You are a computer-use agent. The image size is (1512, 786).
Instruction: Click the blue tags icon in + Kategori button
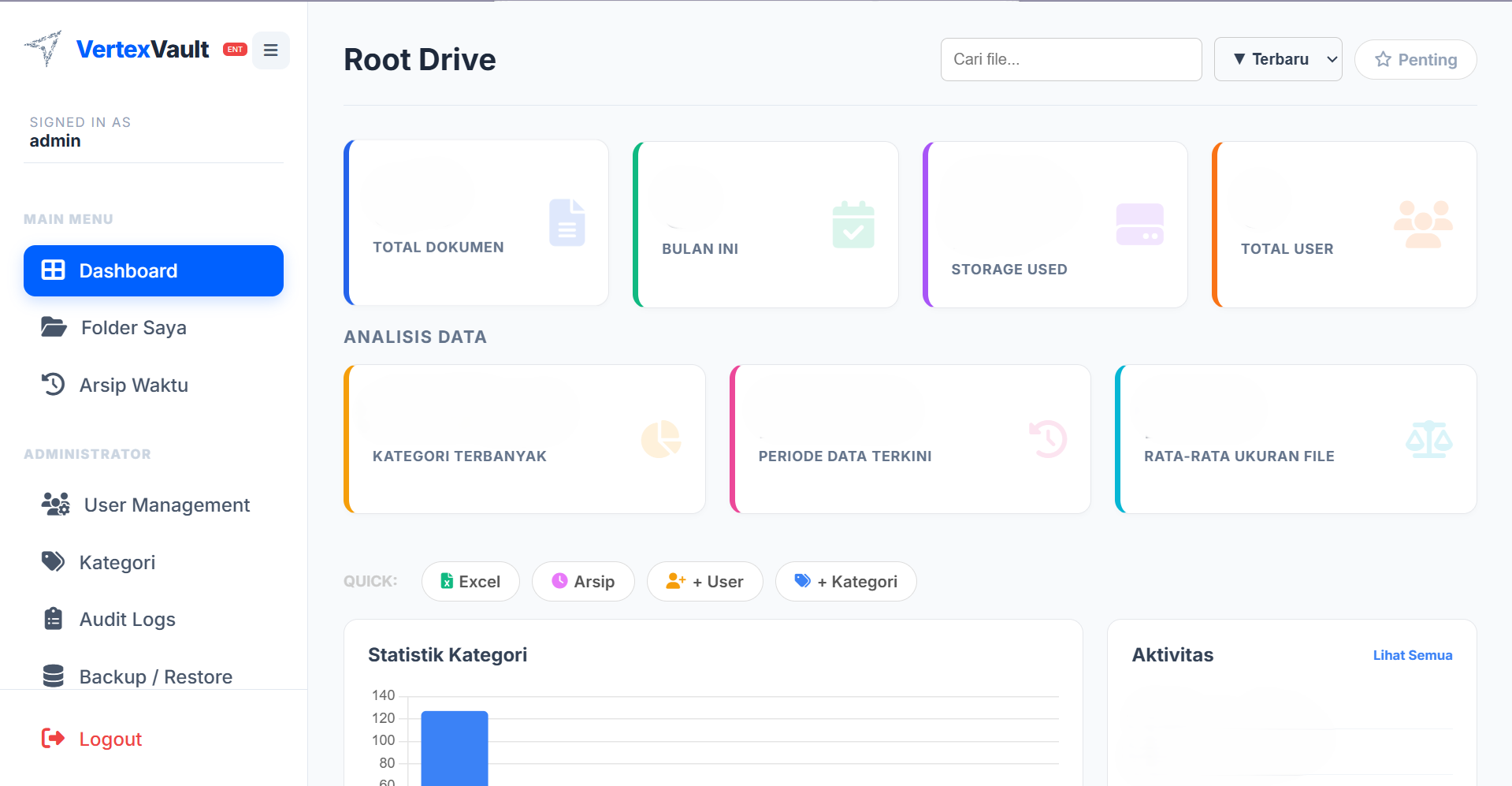pyautogui.click(x=803, y=581)
